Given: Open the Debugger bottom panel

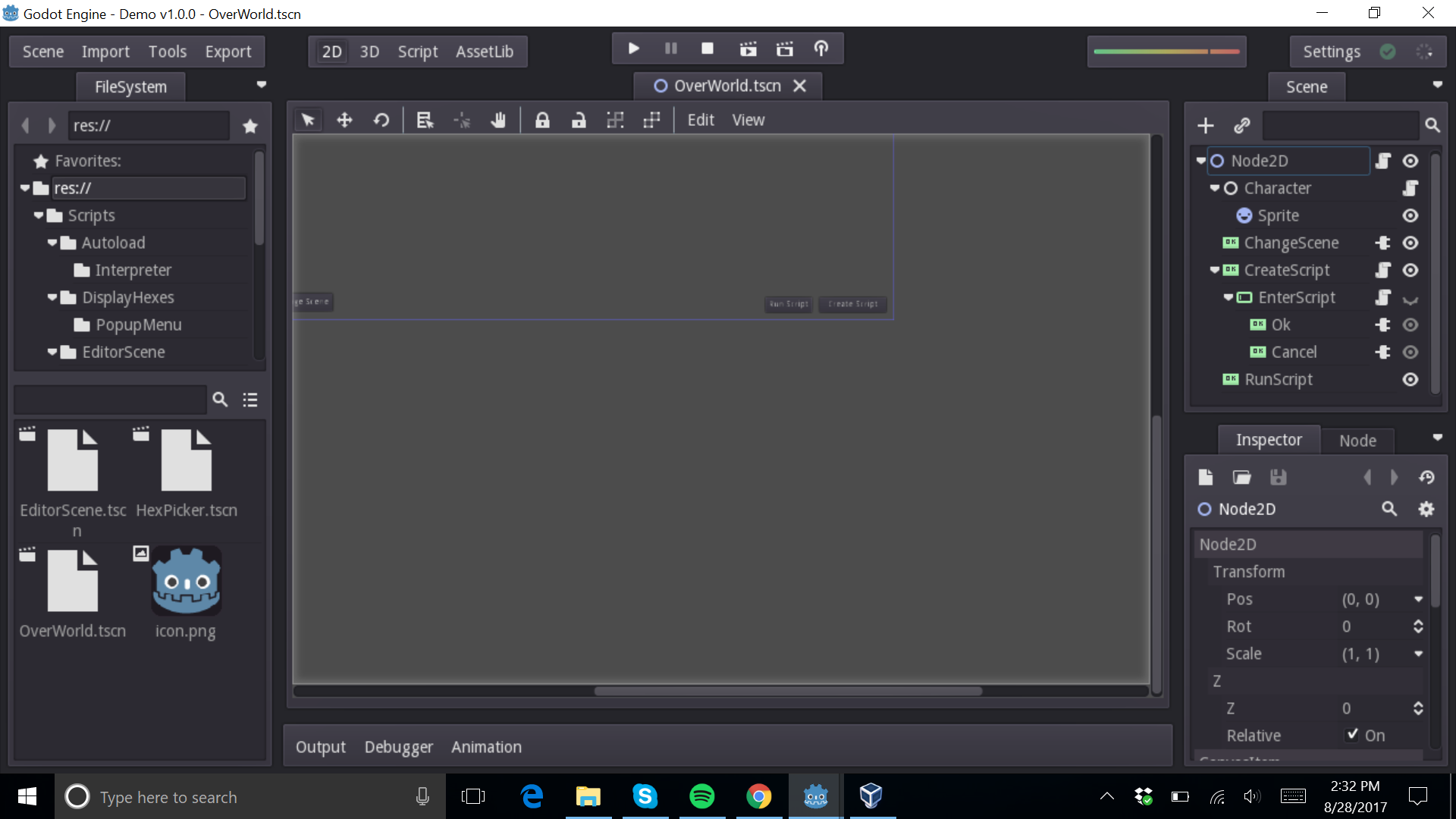Looking at the screenshot, I should (398, 747).
